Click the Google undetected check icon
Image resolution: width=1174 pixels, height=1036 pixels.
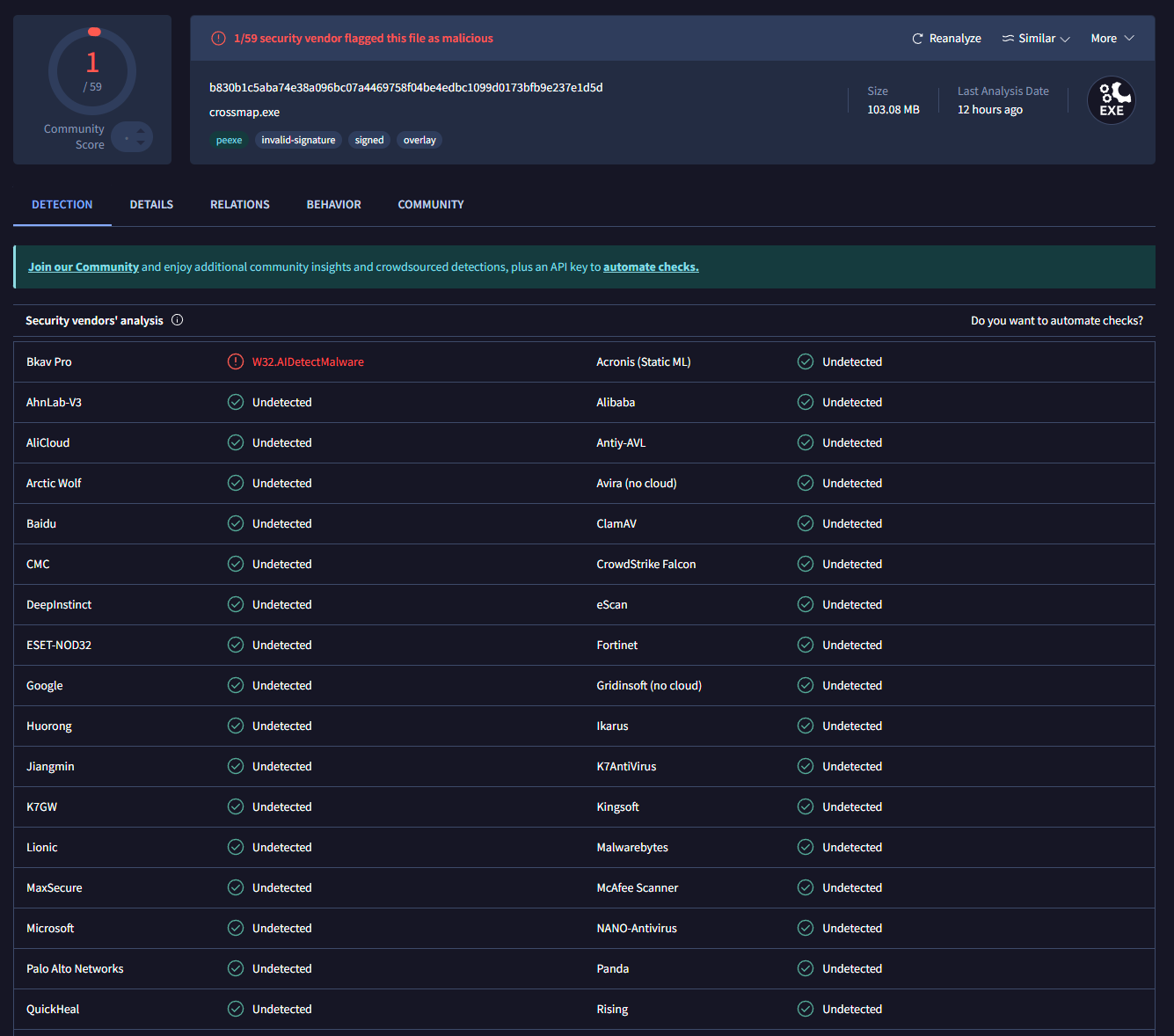(236, 685)
